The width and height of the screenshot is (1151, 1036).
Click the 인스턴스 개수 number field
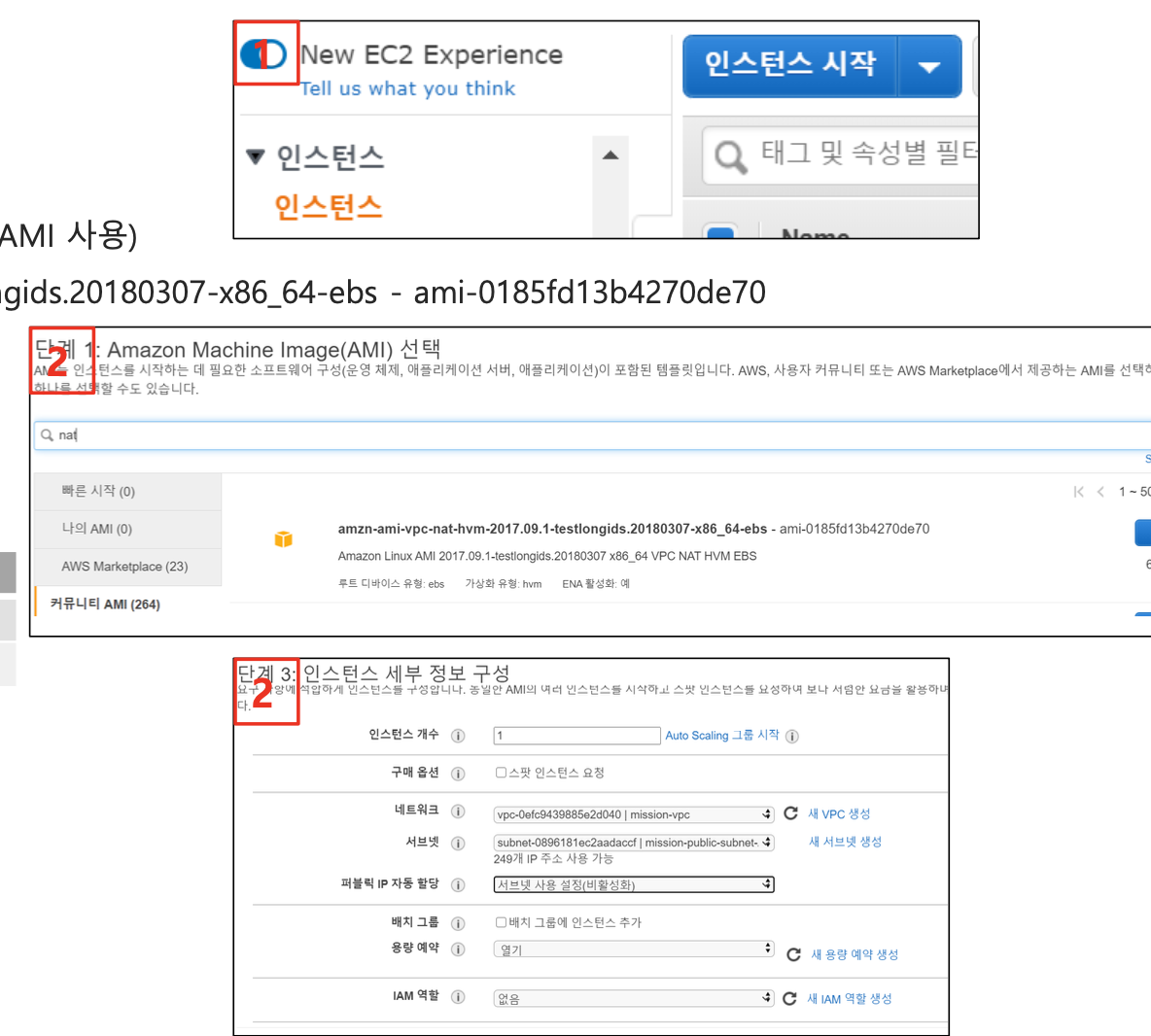pyautogui.click(x=577, y=735)
